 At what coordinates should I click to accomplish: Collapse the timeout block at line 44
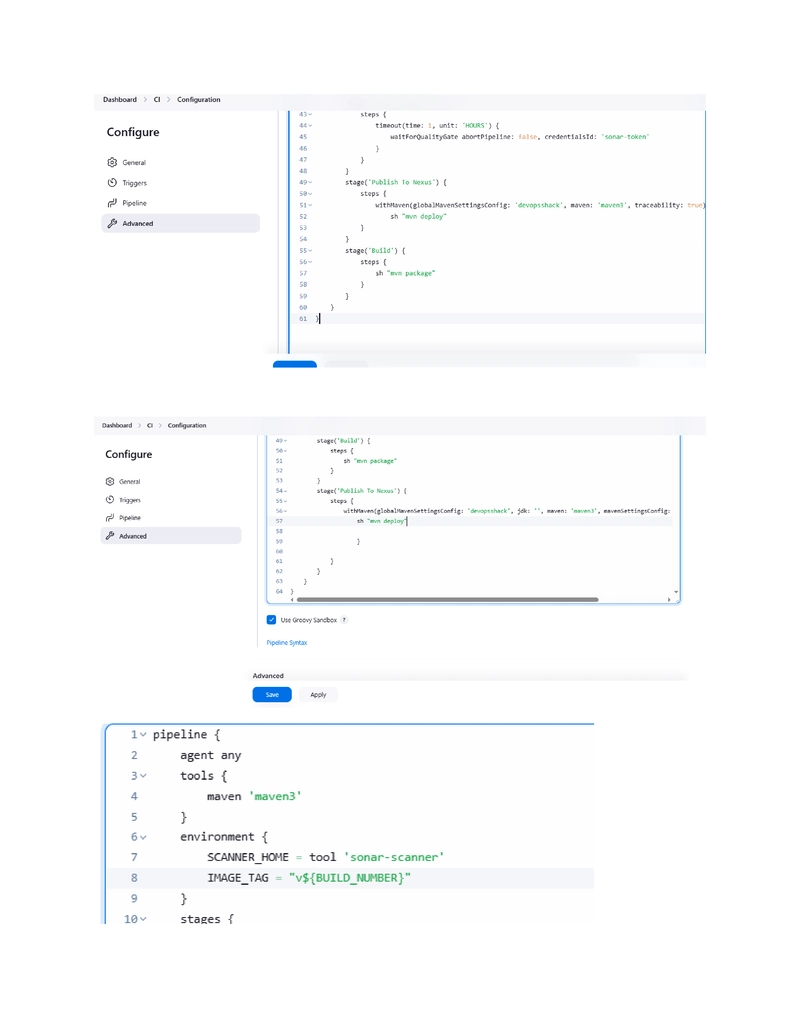pos(310,125)
